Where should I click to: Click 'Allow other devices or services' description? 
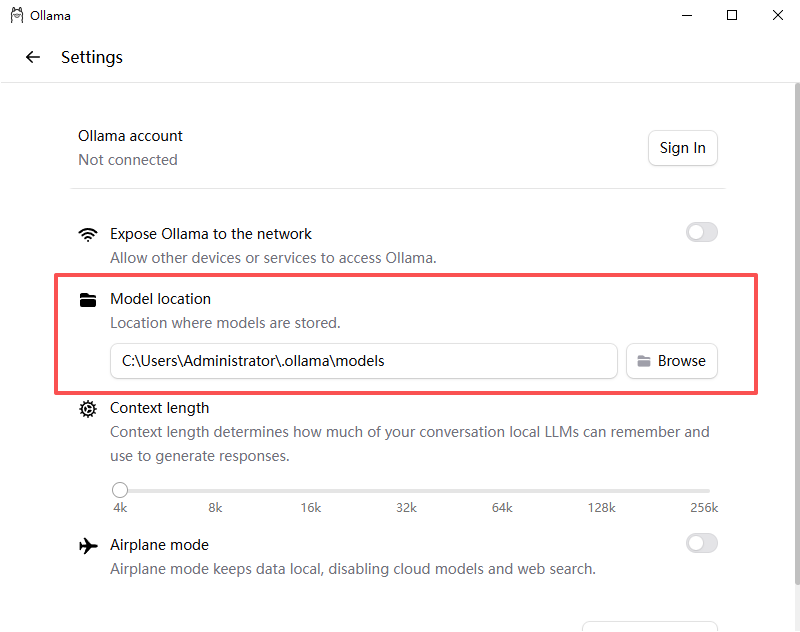(273, 258)
